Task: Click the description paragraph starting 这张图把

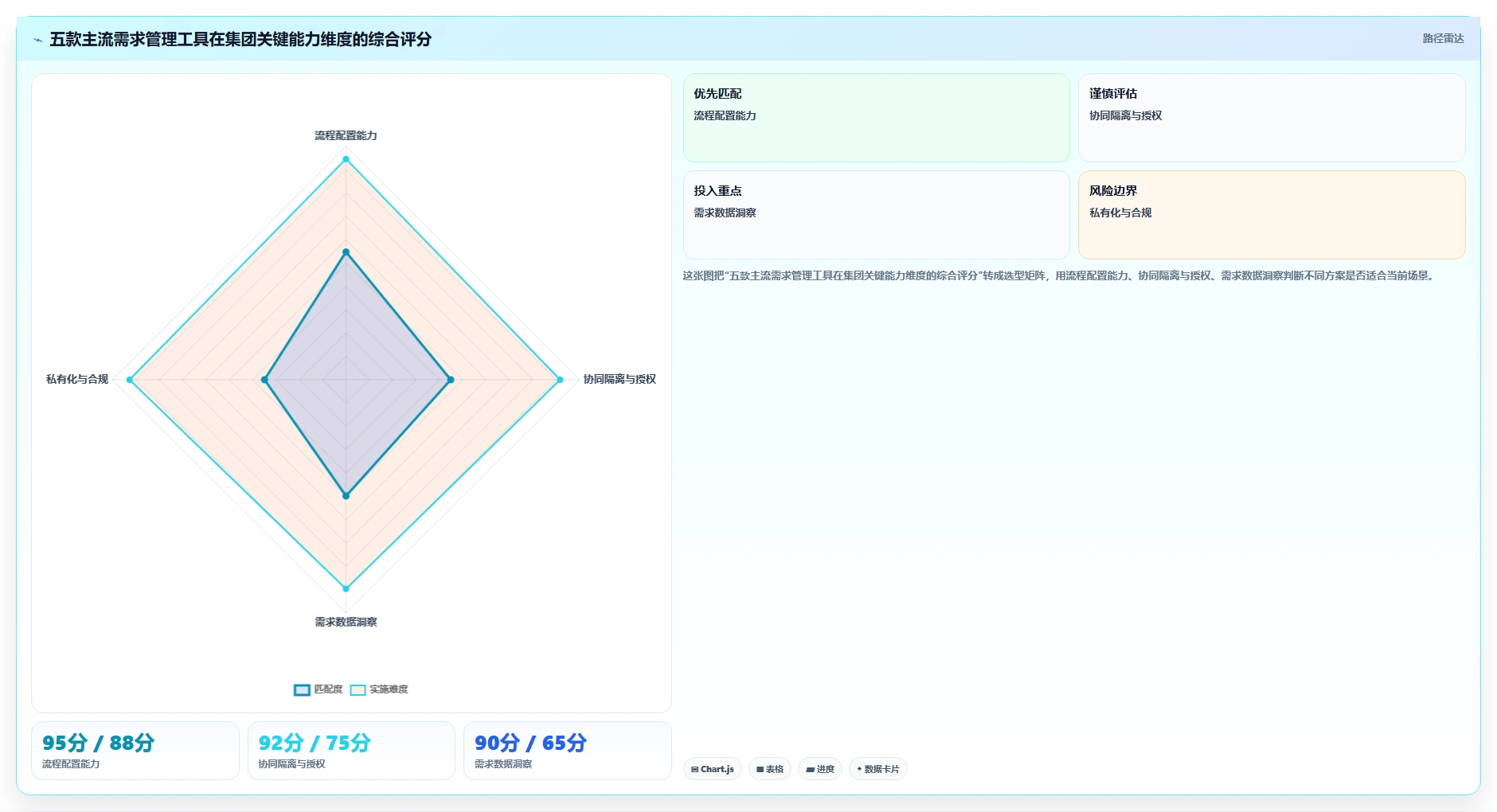Action: coord(1059,275)
